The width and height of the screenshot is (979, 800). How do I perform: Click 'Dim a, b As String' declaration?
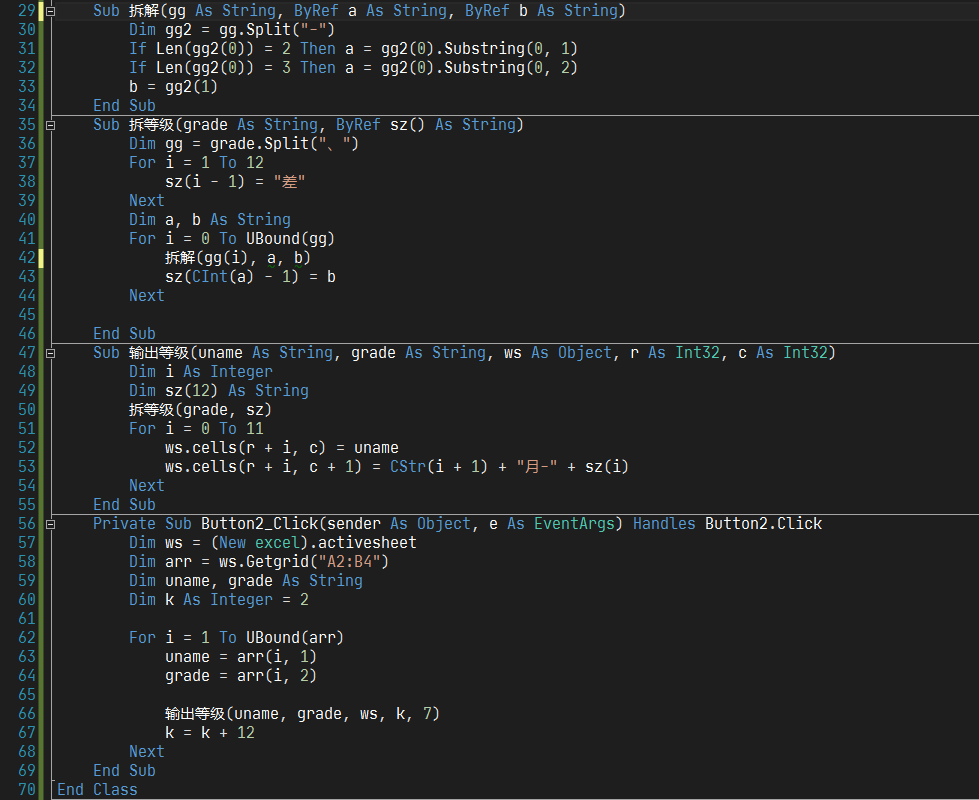210,220
